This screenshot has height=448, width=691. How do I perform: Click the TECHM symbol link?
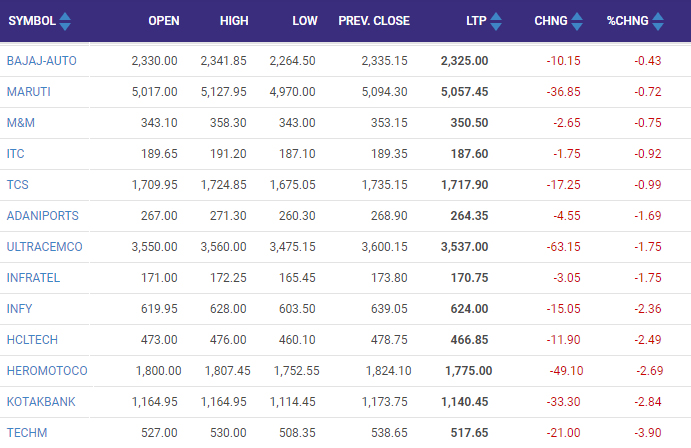(x=26, y=433)
